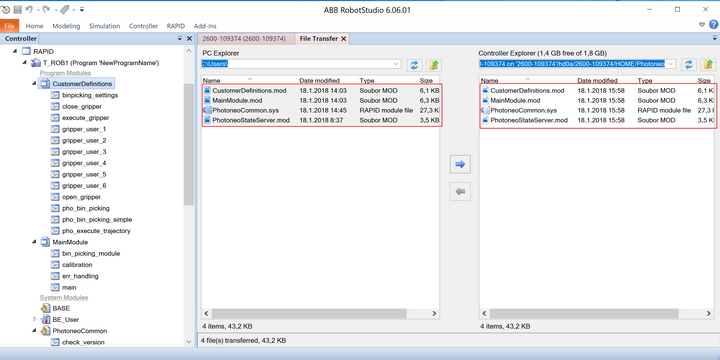Select the 2600-109374 document tab
Screen dimensions: 720x360
pyautogui.click(x=244, y=39)
